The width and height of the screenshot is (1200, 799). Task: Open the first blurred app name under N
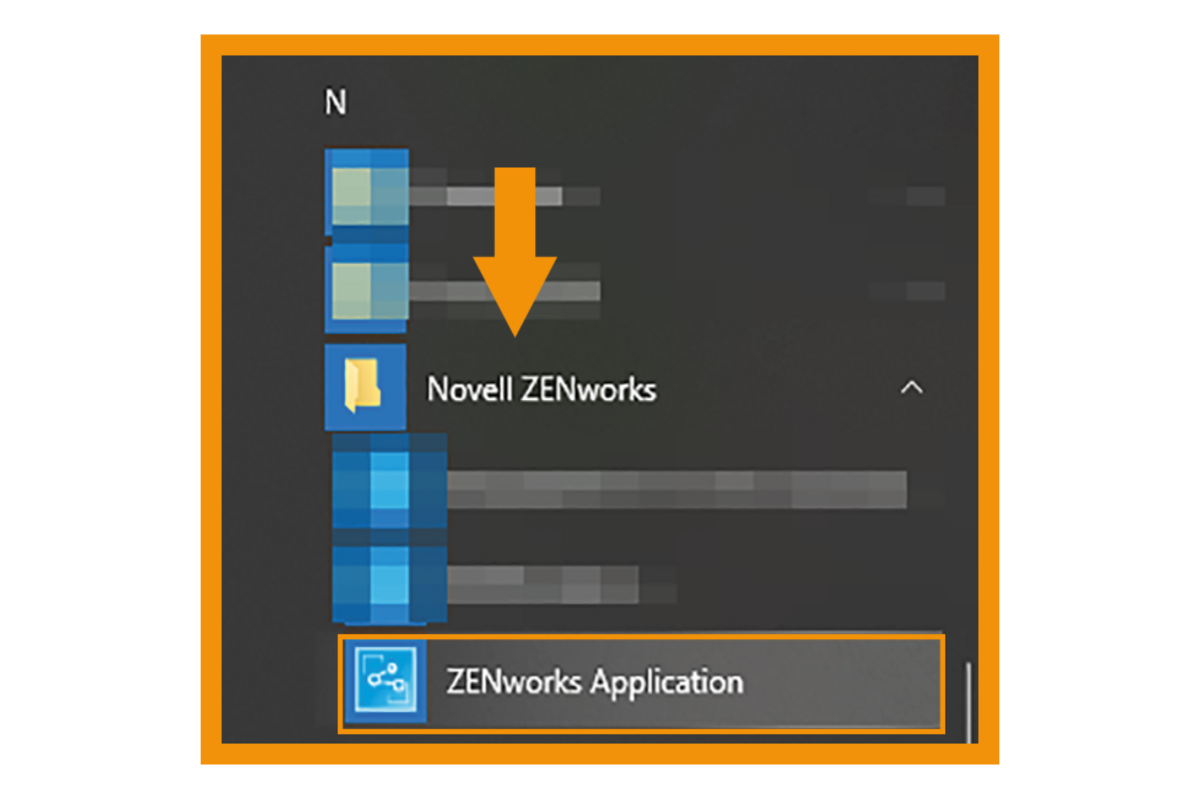tap(505, 195)
